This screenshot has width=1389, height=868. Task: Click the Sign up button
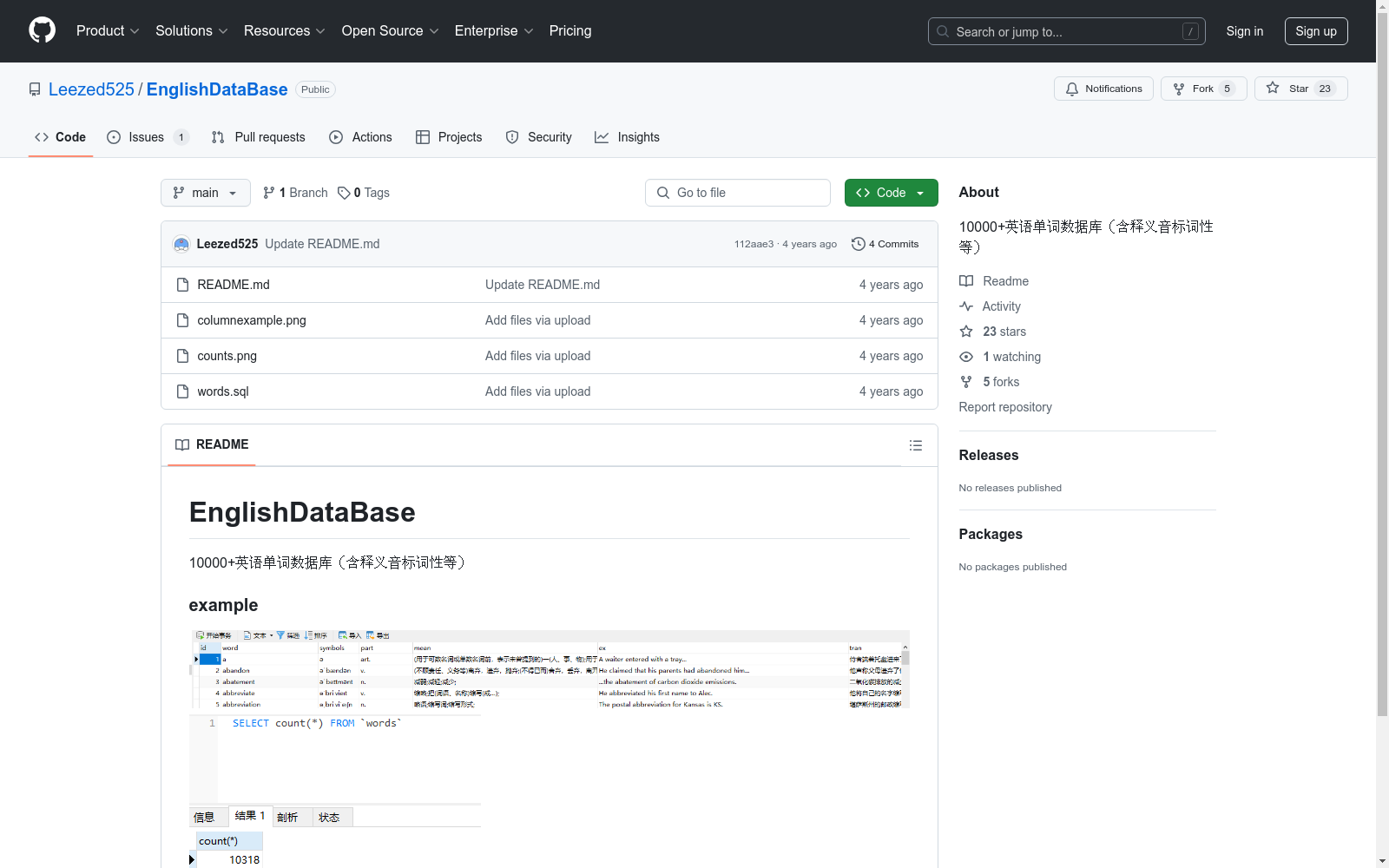[x=1316, y=31]
